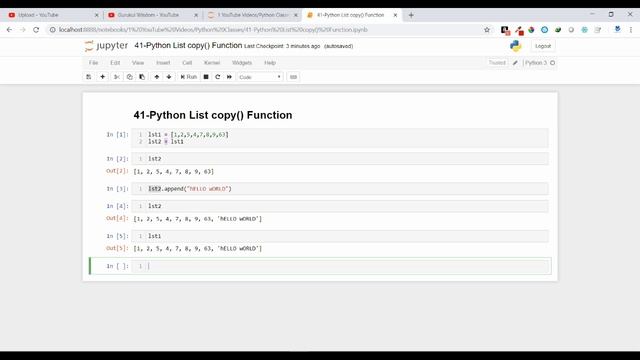Close the Upload - YouTube tab

pyautogui.click(x=96, y=15)
